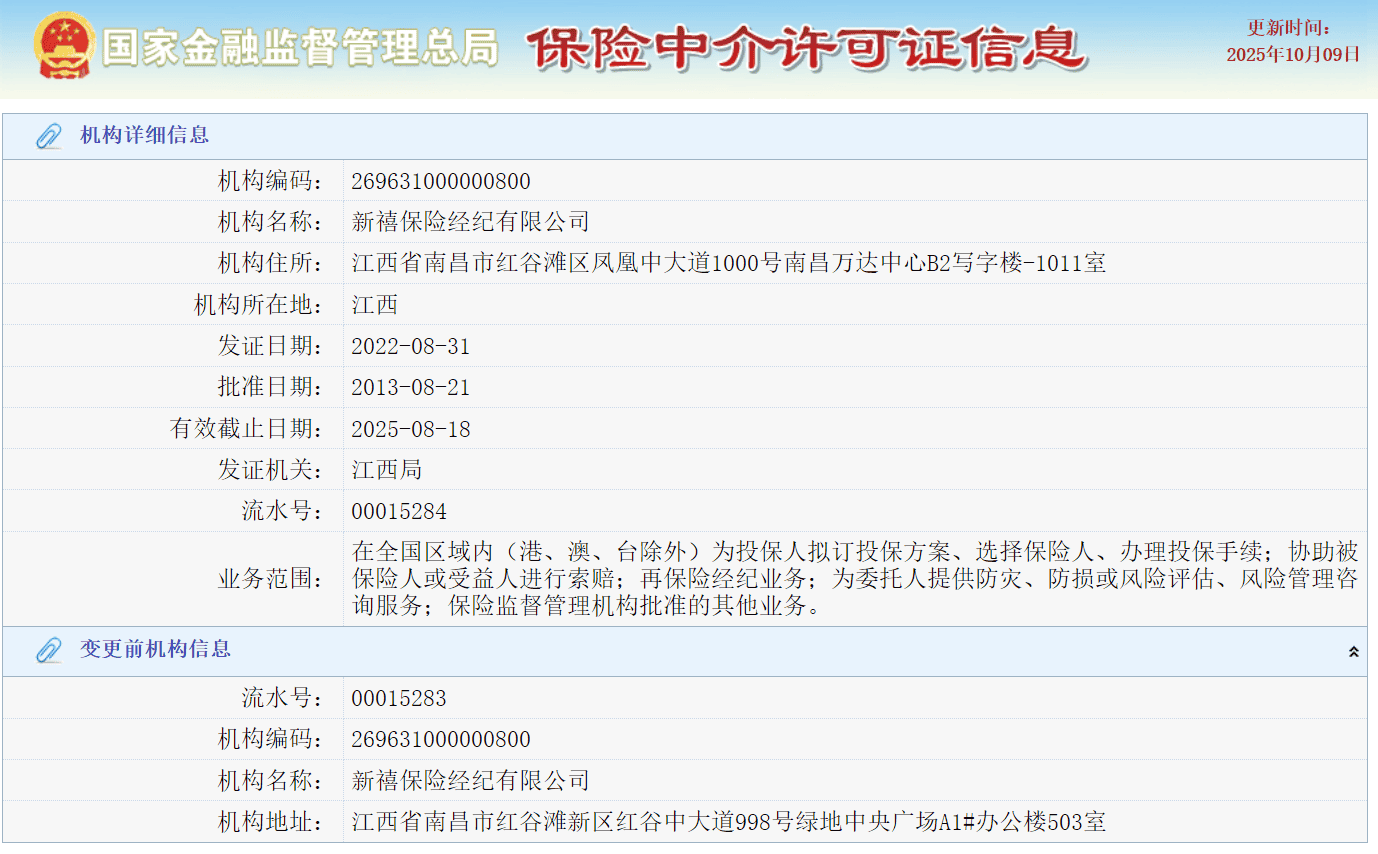Click the old address containing 绿地中央广场
Viewport: 1378px width, 854px height.
(x=728, y=823)
